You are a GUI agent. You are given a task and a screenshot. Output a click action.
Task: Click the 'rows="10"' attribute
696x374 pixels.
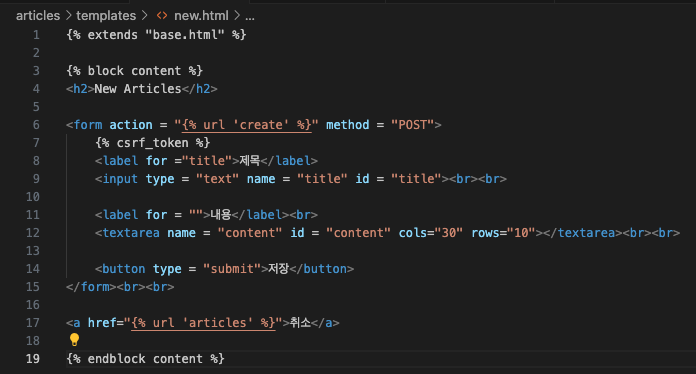tap(503, 232)
